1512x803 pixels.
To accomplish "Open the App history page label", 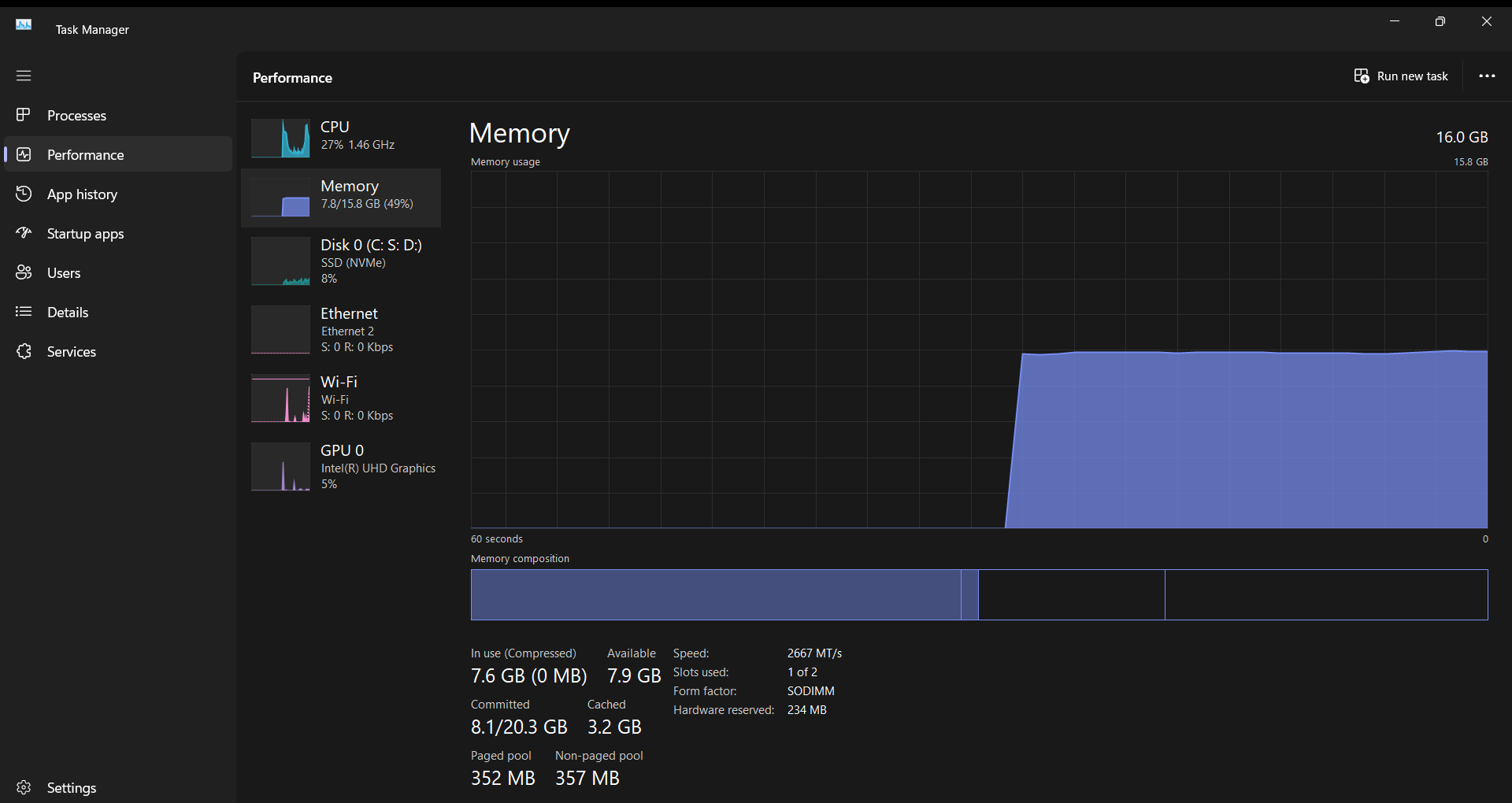I will click(x=82, y=194).
